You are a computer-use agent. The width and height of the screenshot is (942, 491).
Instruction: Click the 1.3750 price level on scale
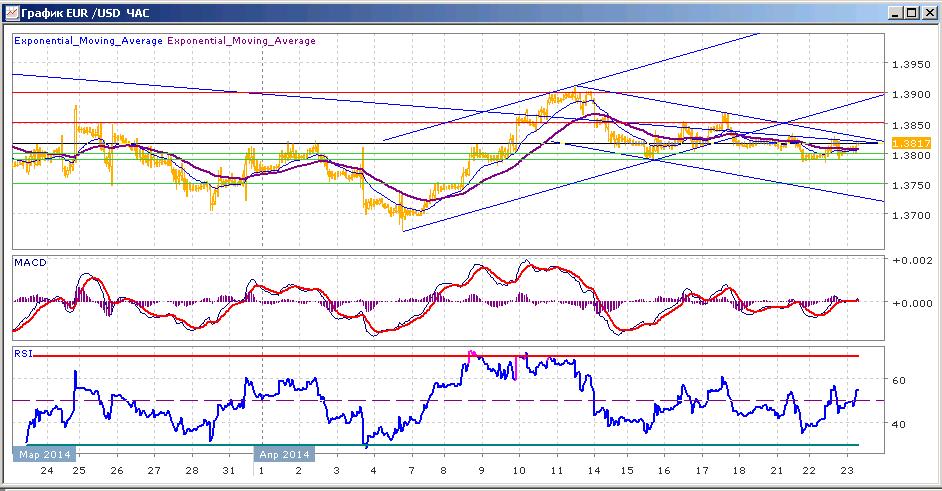[911, 185]
